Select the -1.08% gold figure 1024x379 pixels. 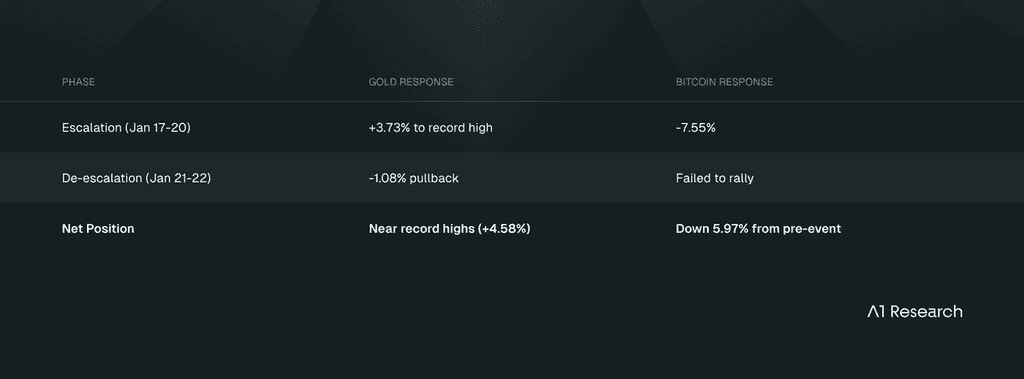(x=387, y=178)
